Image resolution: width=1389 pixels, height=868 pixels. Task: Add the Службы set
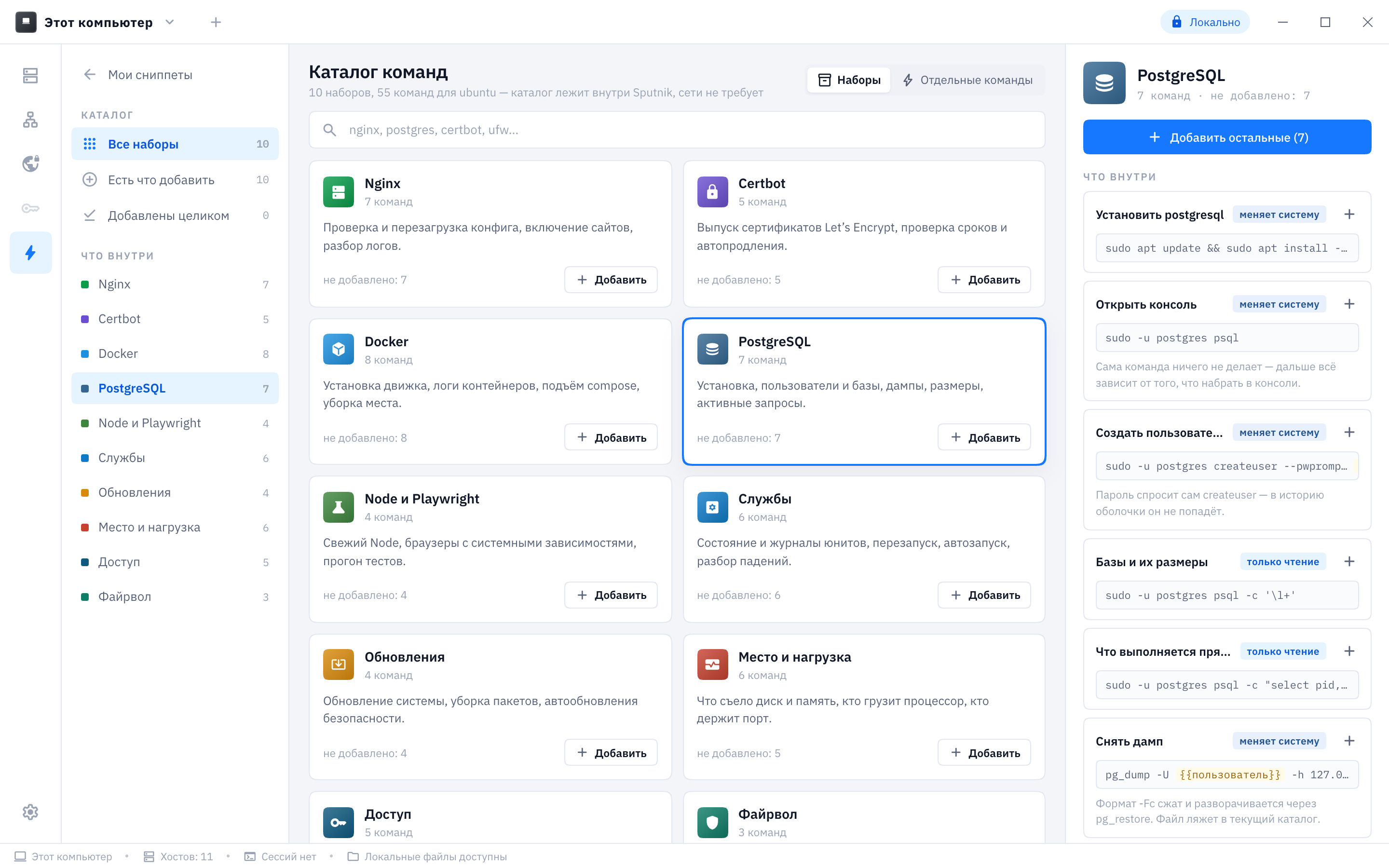tap(984, 596)
